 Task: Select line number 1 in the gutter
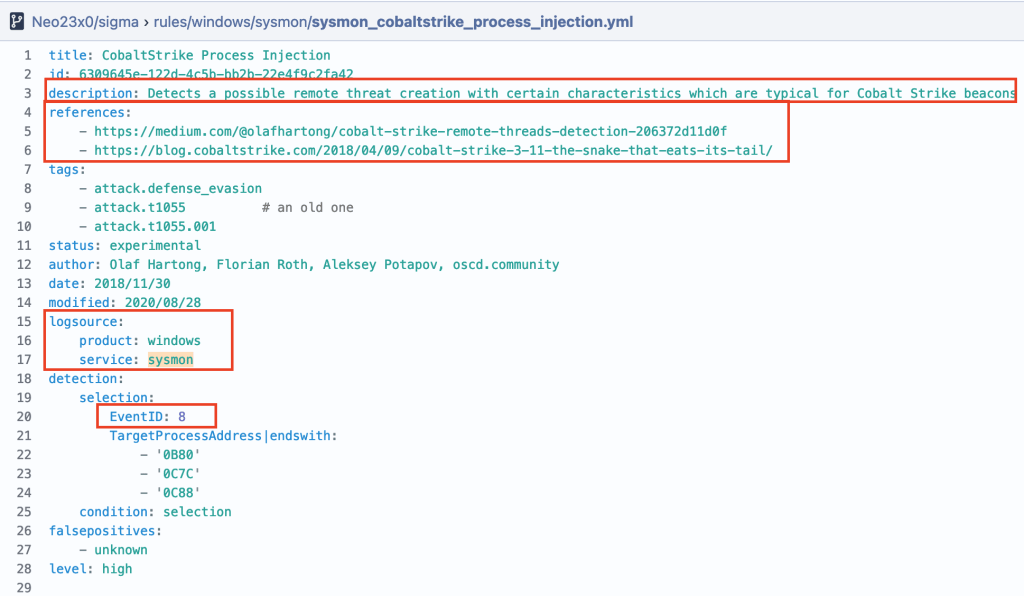[27, 55]
